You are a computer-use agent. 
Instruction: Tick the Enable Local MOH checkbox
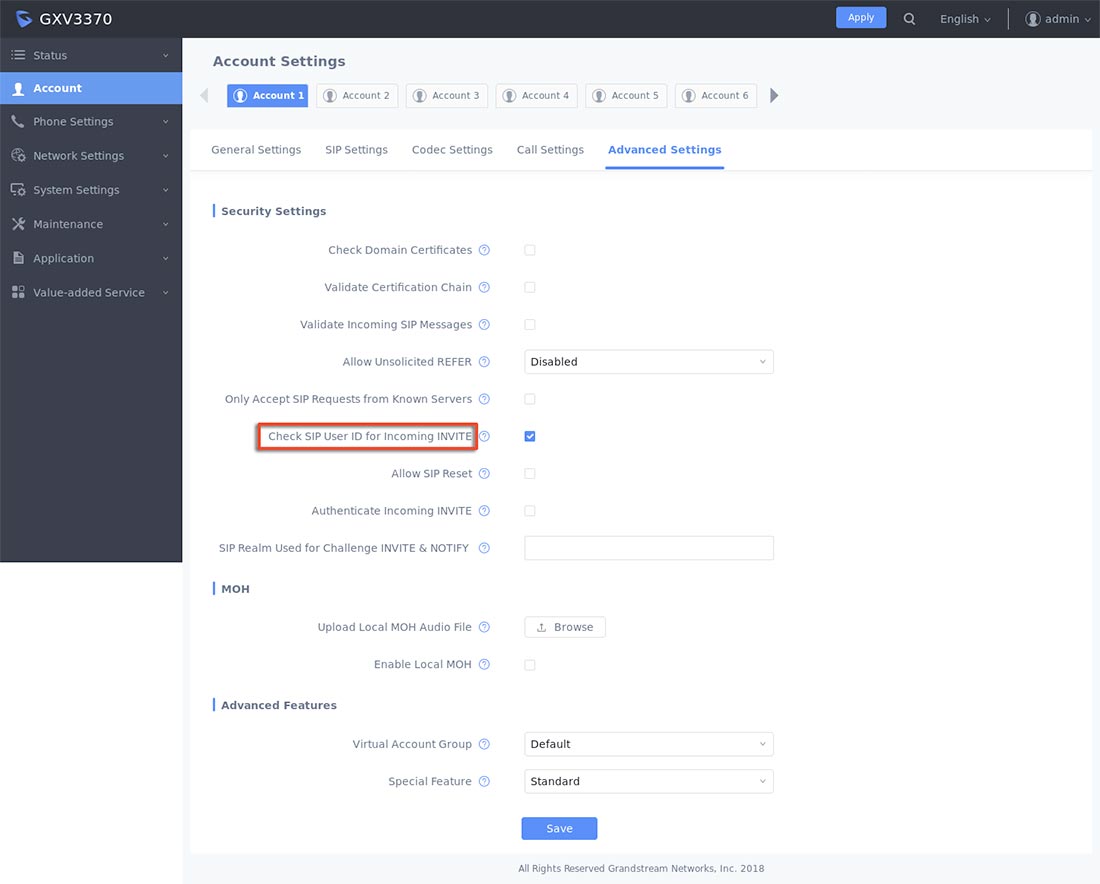(x=530, y=664)
